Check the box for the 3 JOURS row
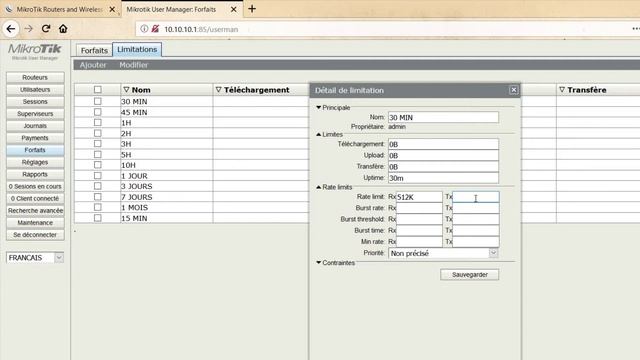Image resolution: width=640 pixels, height=360 pixels. pos(98,186)
